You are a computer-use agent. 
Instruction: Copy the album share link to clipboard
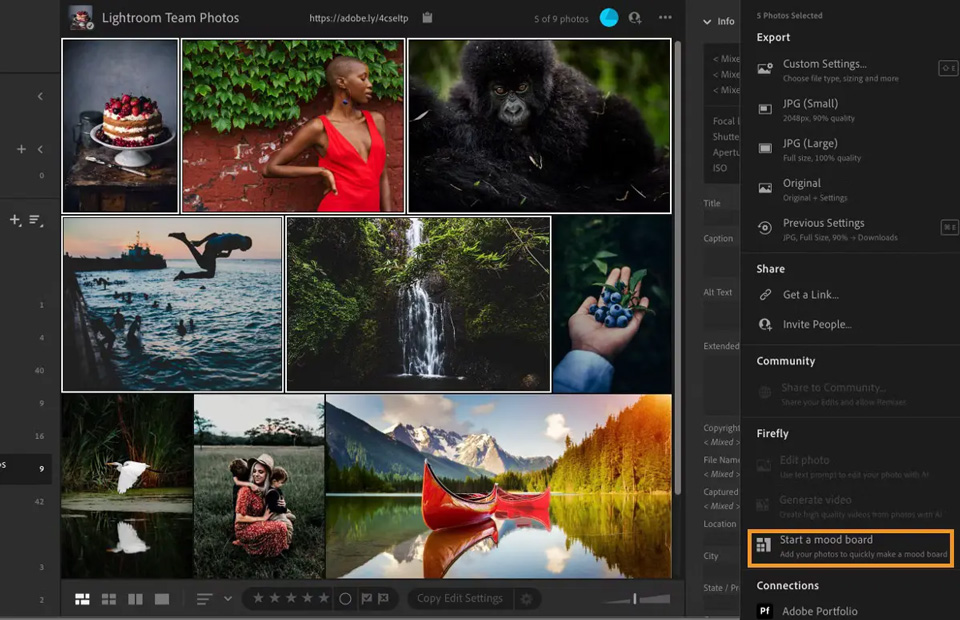[x=428, y=18]
